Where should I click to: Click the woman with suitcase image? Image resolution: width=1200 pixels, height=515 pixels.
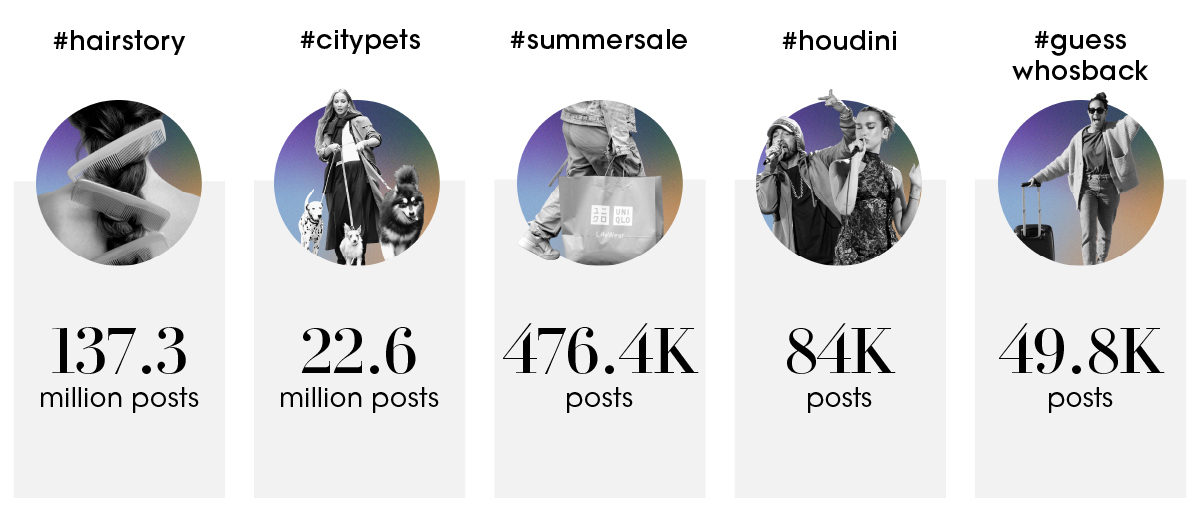coord(1080,178)
